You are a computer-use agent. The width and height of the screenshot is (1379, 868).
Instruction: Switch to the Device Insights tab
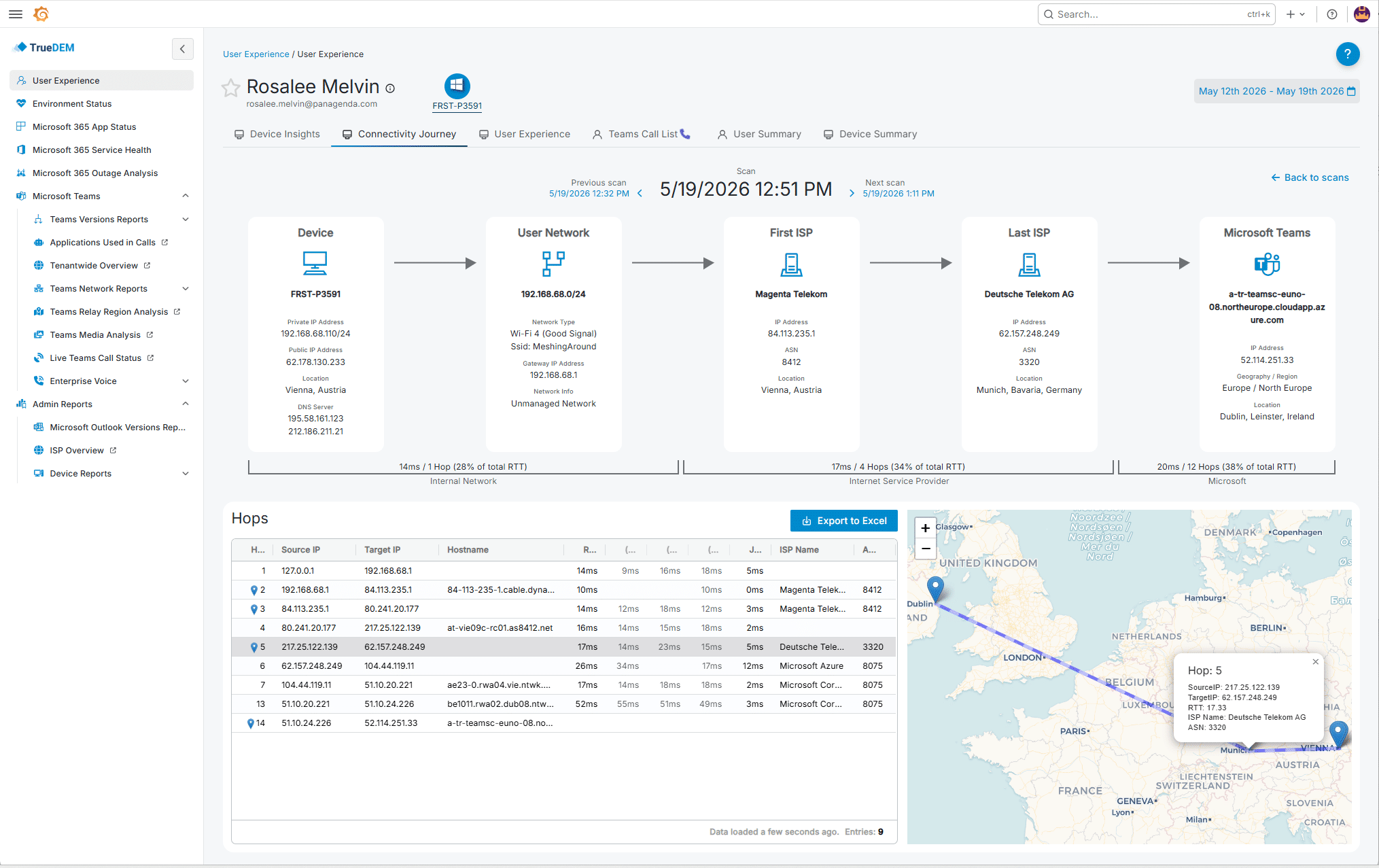[277, 134]
